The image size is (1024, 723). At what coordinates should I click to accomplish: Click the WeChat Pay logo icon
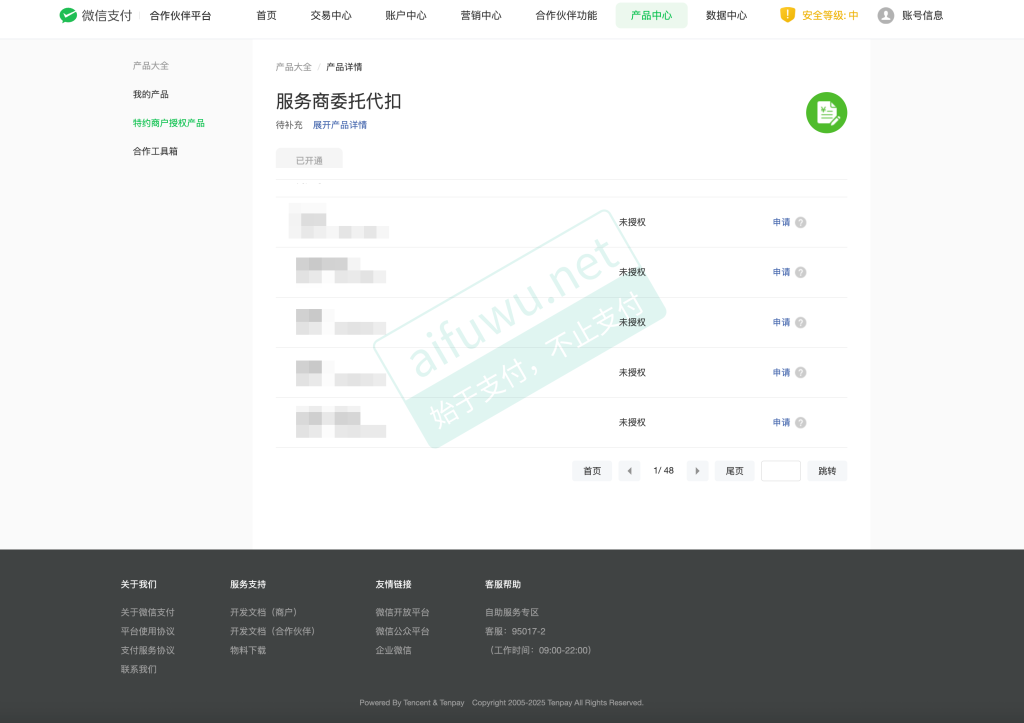click(x=68, y=15)
